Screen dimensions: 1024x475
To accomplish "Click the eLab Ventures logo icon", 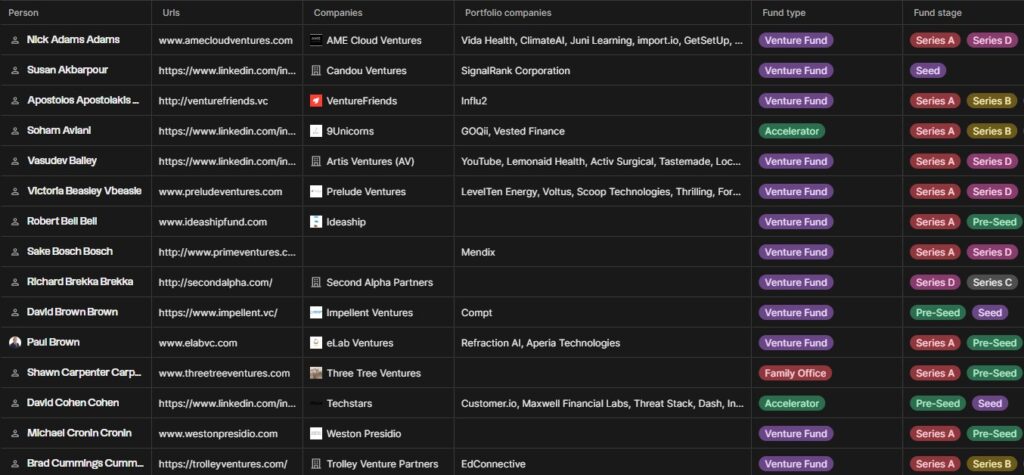I will click(316, 343).
